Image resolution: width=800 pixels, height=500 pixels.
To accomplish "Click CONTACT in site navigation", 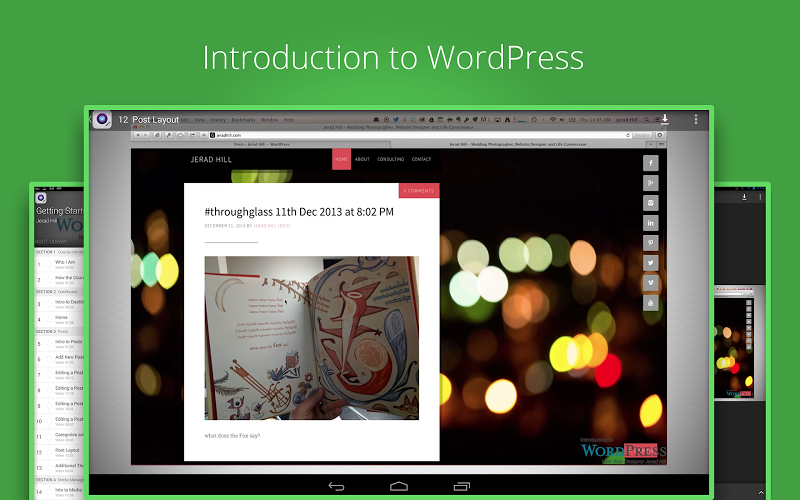I will click(421, 159).
